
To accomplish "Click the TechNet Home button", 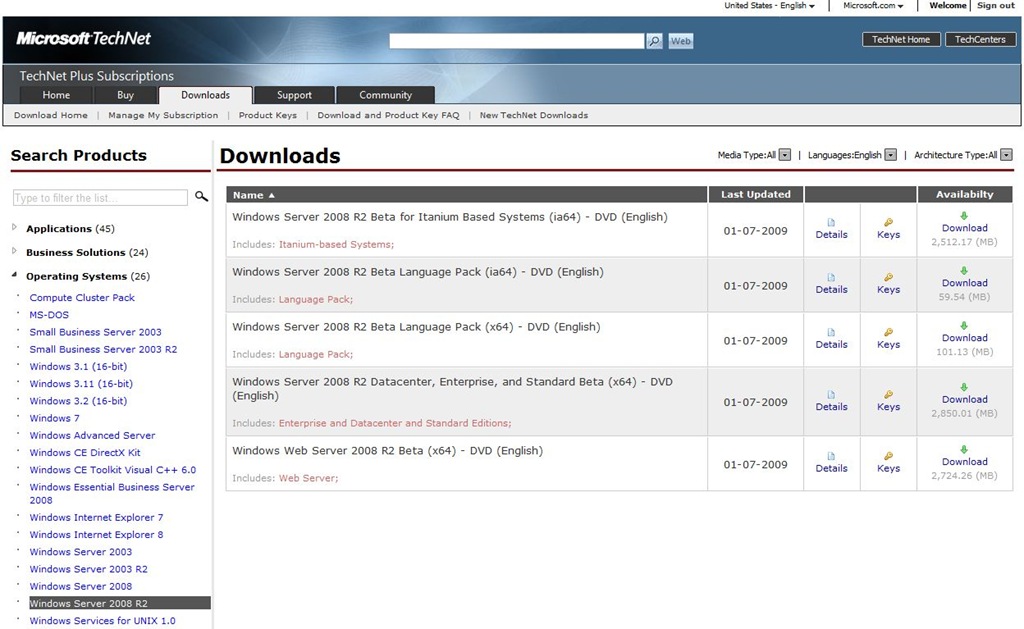I will [x=901, y=39].
